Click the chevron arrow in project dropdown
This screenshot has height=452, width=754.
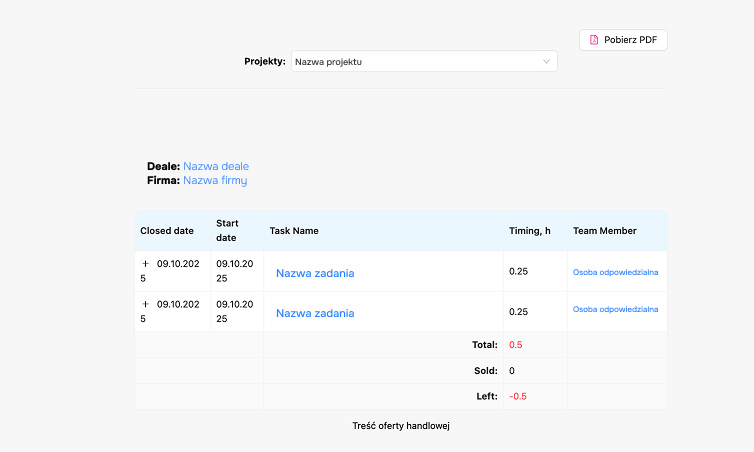(x=546, y=61)
